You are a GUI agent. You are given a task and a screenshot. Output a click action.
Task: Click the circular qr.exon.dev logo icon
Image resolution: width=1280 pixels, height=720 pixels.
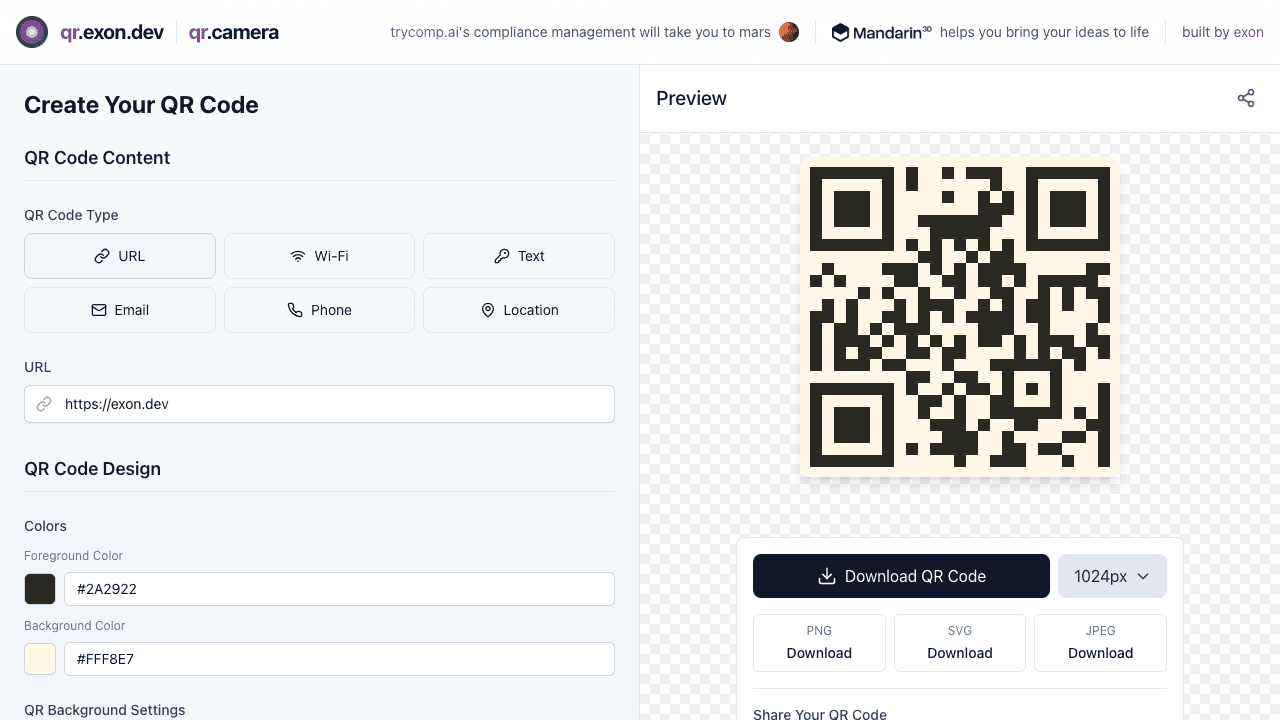(32, 32)
